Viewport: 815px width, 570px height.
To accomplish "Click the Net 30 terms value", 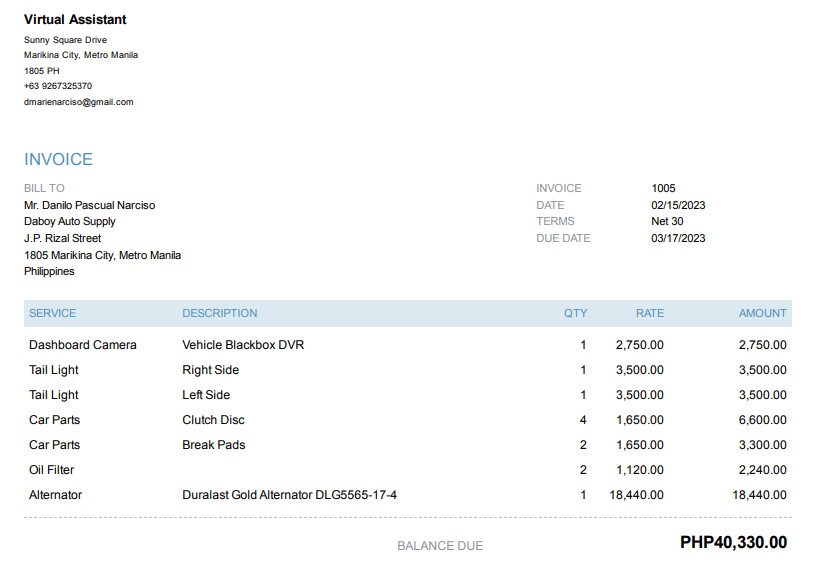I will pyautogui.click(x=667, y=221).
